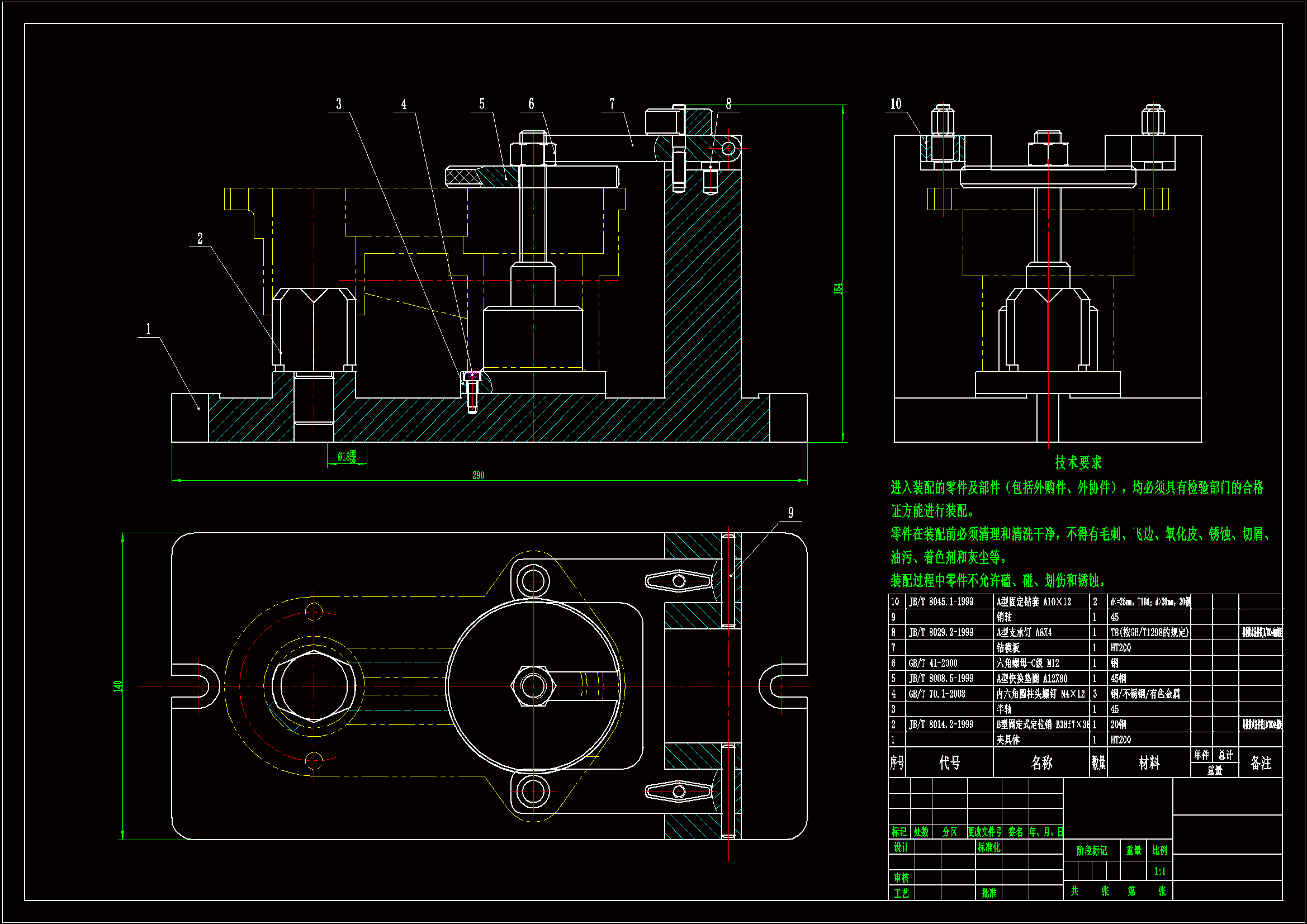Select the 技术要求 heading text

(x=1078, y=462)
